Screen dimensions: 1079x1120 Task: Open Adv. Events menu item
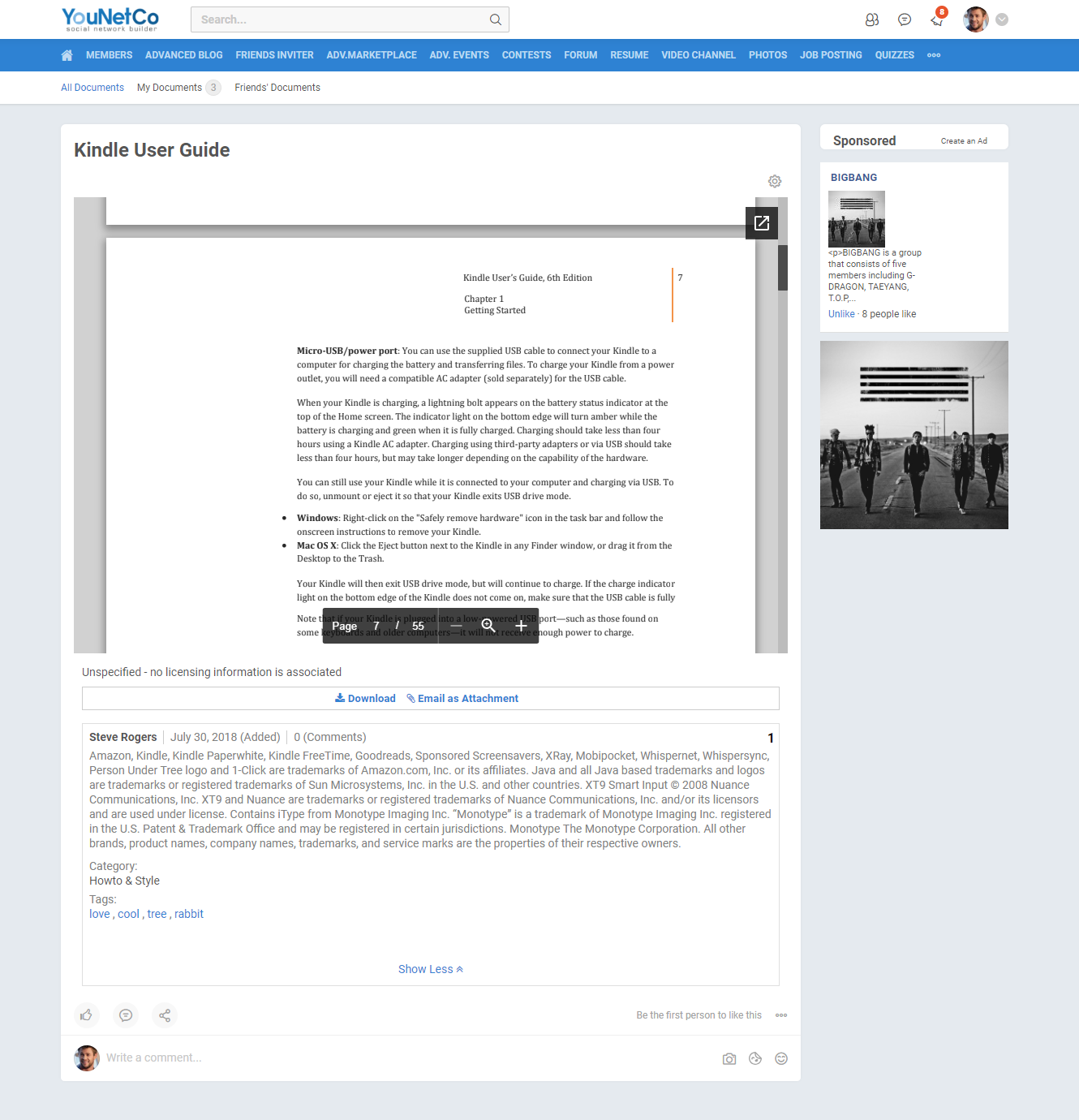(459, 55)
